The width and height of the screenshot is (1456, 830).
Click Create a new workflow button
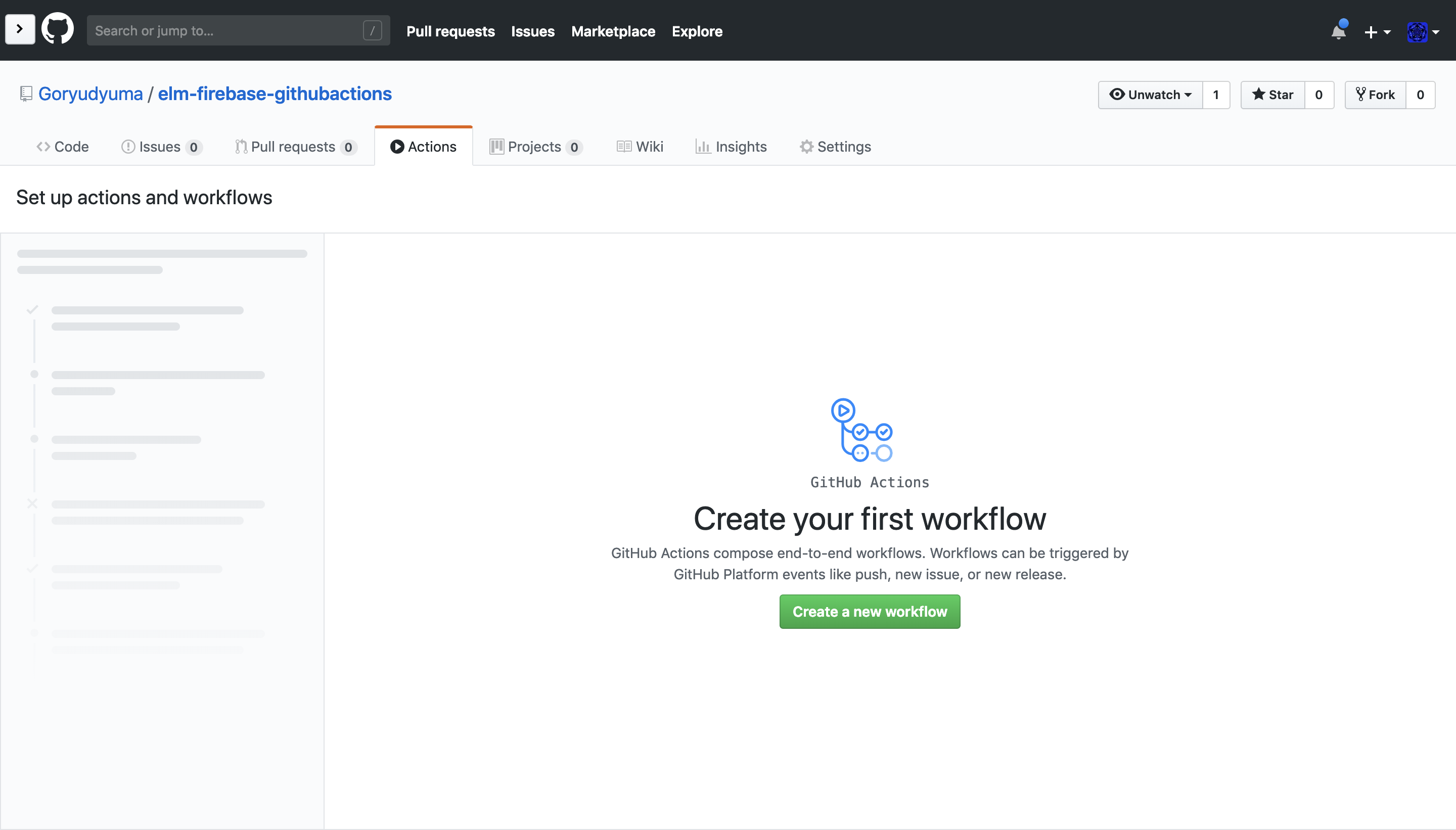869,611
